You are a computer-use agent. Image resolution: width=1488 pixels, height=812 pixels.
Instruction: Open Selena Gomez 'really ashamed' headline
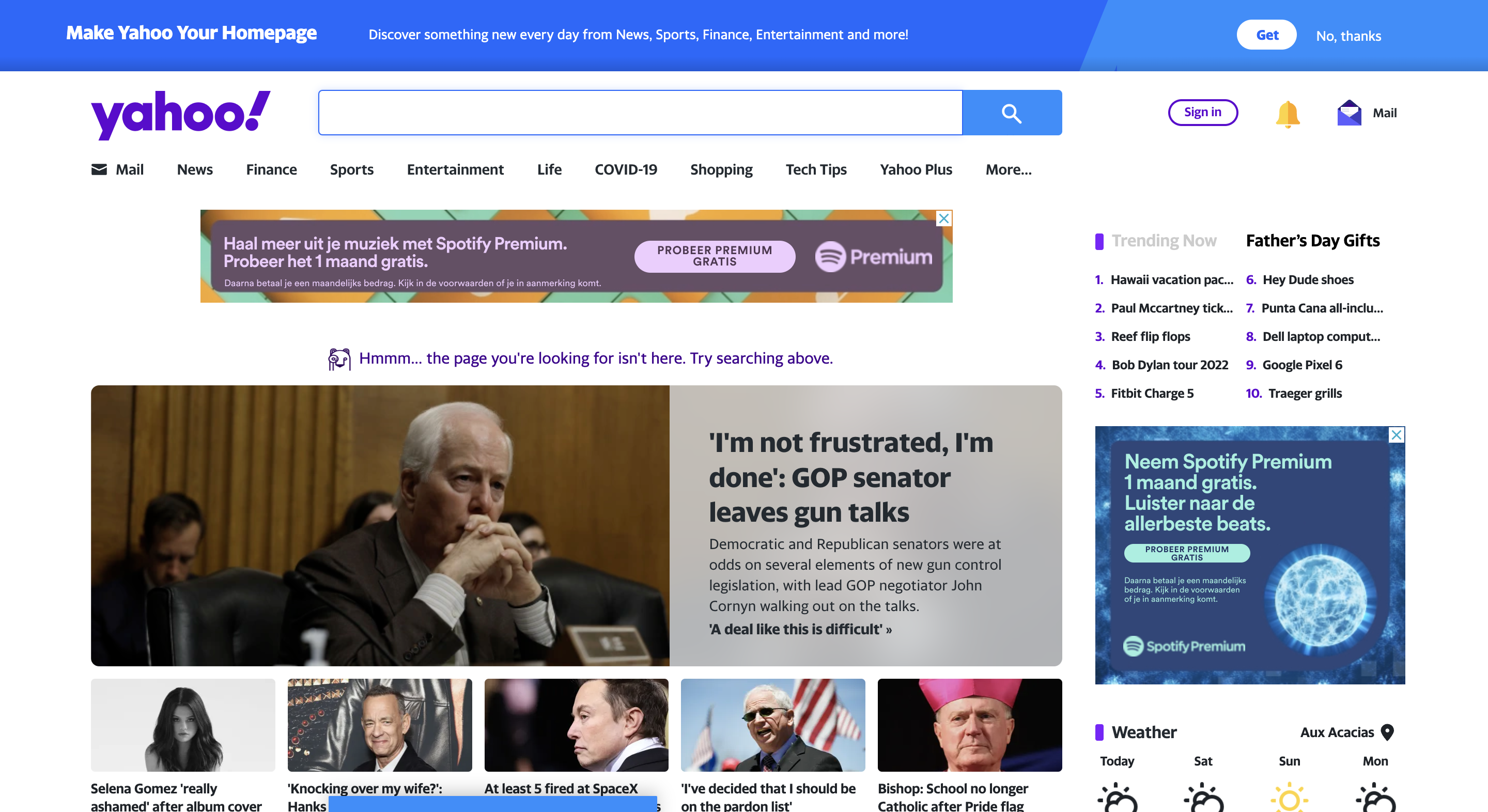176,797
